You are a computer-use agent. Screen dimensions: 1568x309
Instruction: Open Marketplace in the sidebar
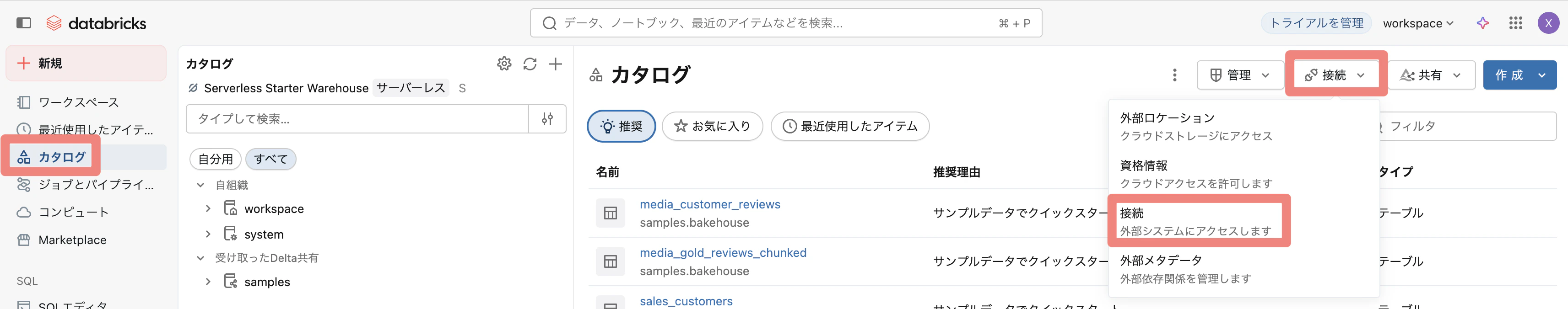pos(85,240)
